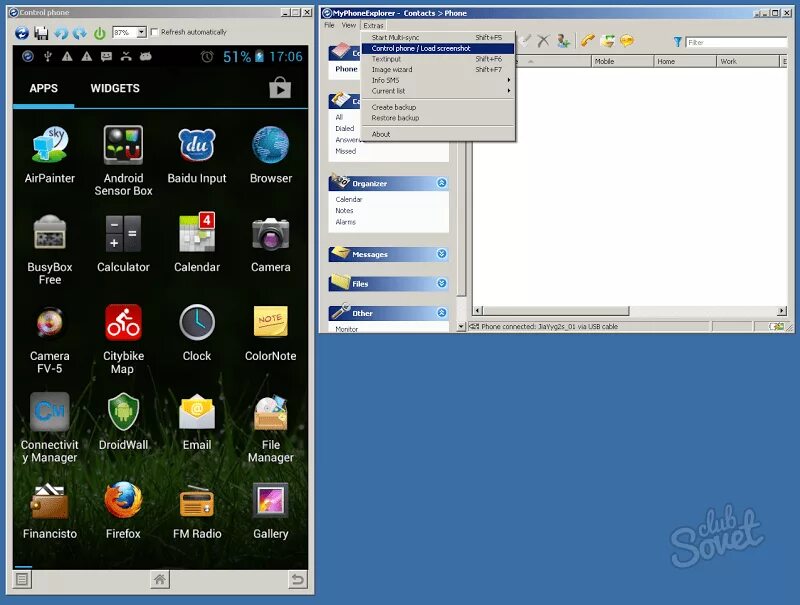Open Citybike Map app

tap(123, 339)
